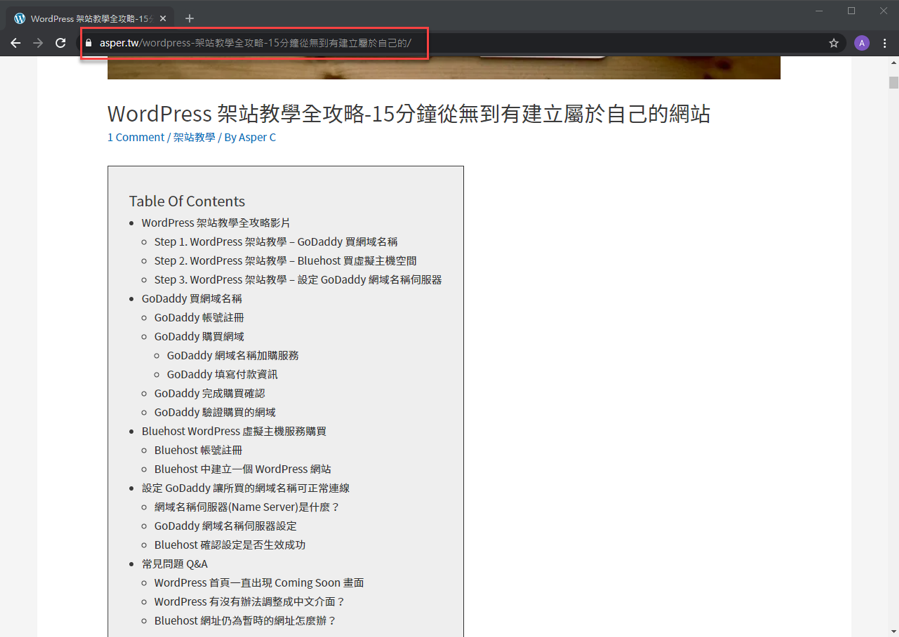This screenshot has height=637, width=899.
Task: Jump to 常見問題 Q&A section
Action: click(175, 564)
